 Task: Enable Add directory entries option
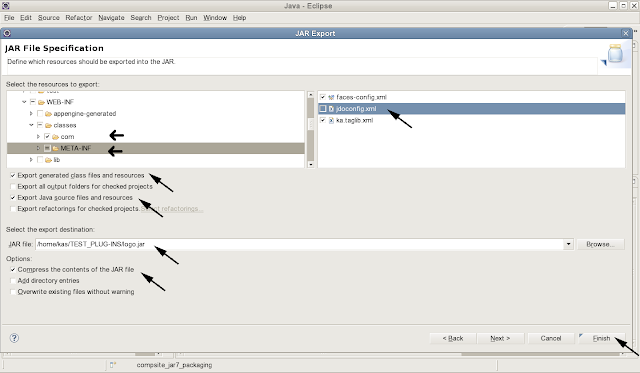[x=13, y=281]
